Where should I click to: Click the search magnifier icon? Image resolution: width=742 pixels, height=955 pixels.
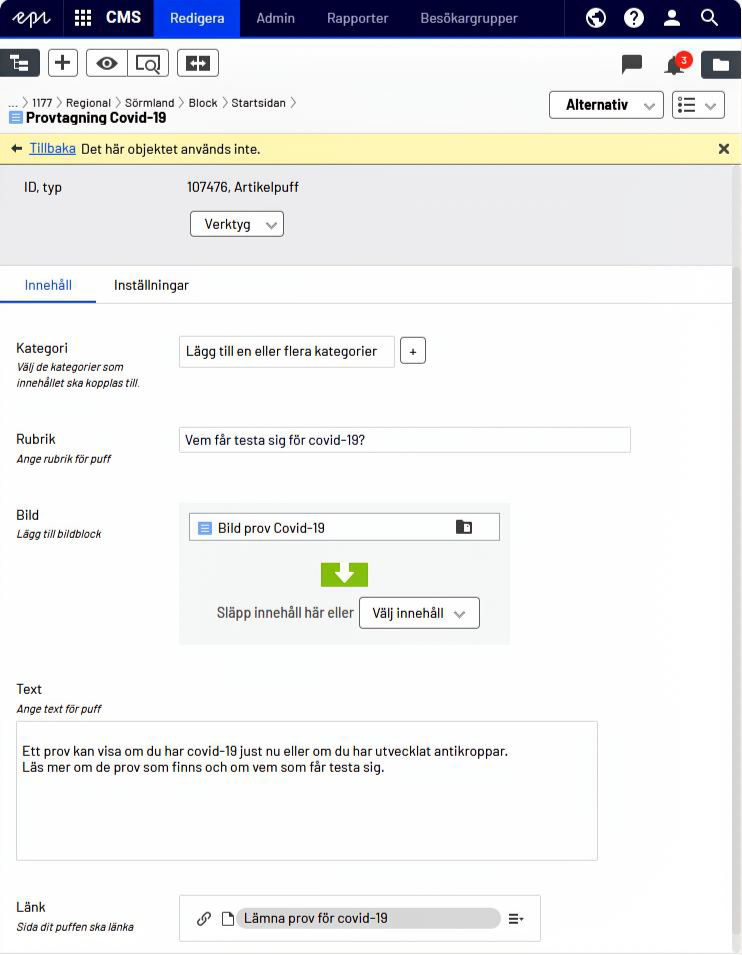[710, 18]
